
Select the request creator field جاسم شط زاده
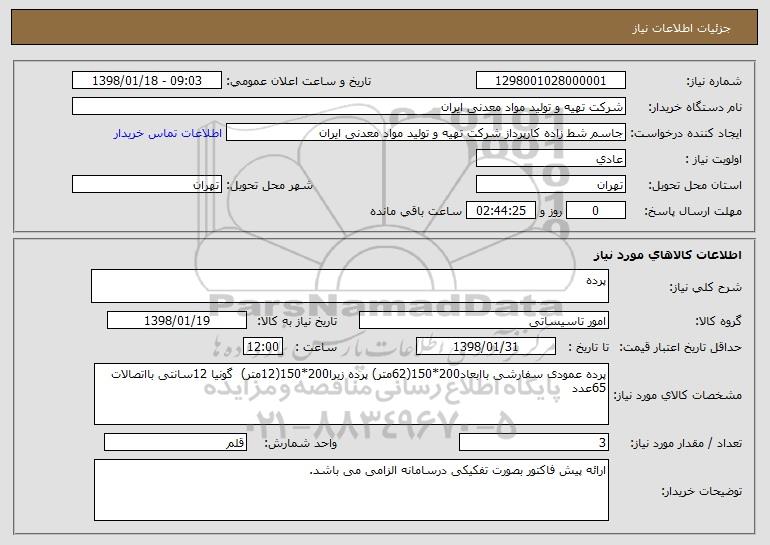click(426, 133)
